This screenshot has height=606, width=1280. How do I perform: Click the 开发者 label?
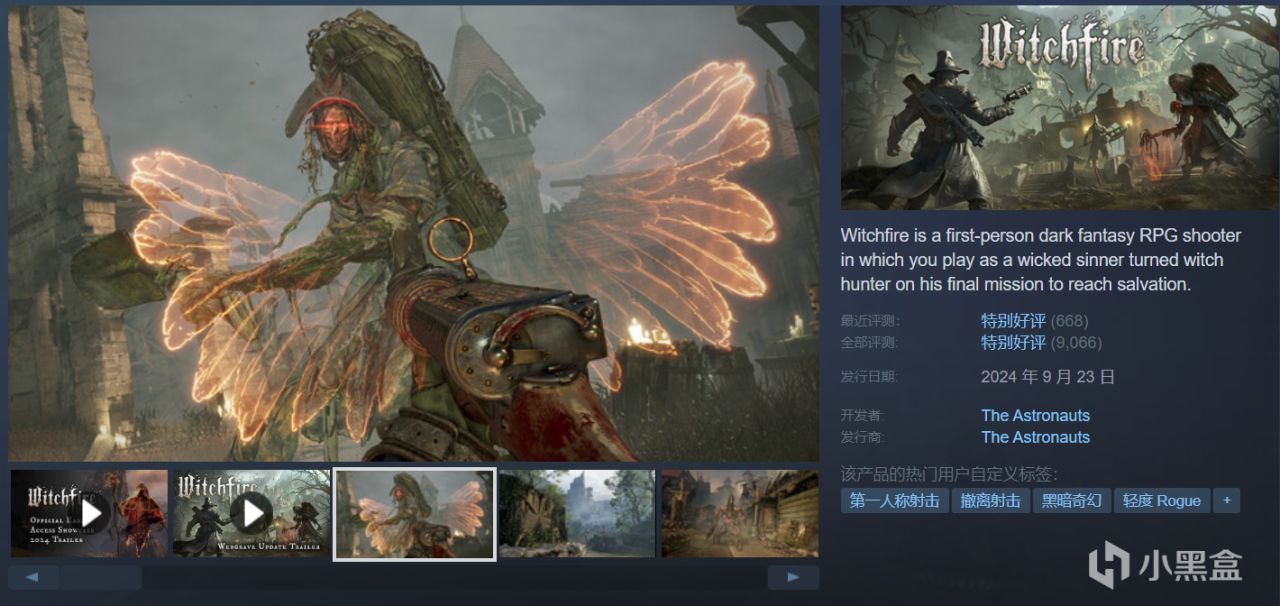pyautogui.click(x=863, y=415)
